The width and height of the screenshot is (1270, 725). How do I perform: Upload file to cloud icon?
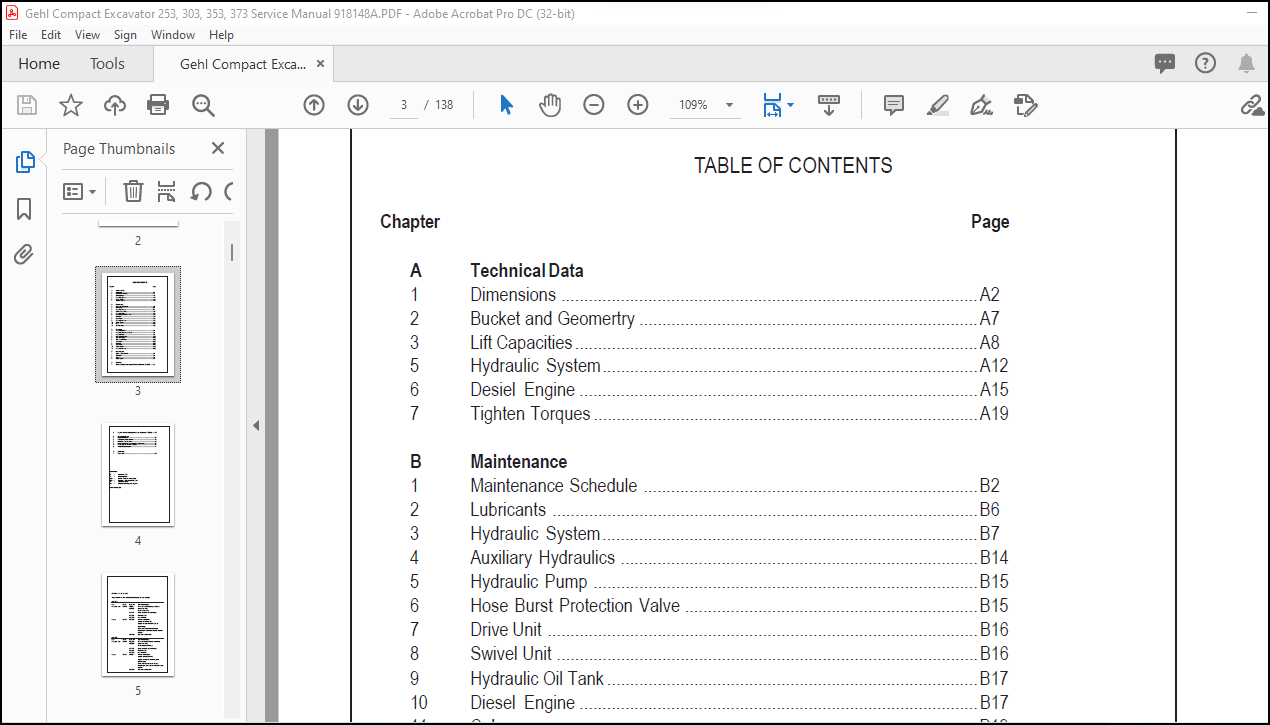click(x=115, y=105)
